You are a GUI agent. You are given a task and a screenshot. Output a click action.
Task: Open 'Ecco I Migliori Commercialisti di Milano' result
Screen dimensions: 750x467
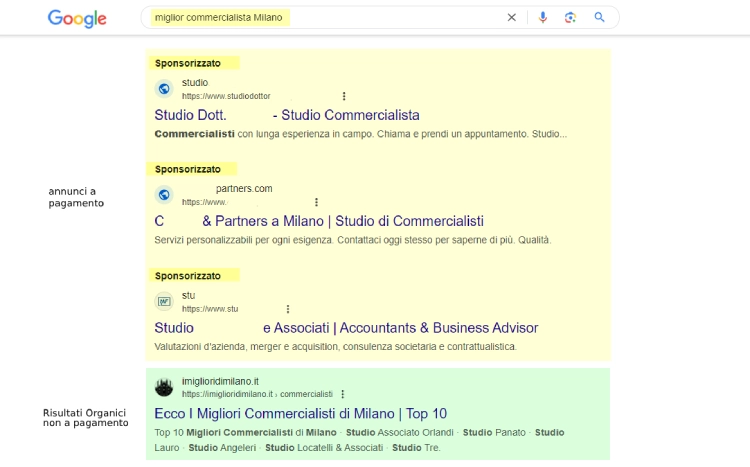300,413
